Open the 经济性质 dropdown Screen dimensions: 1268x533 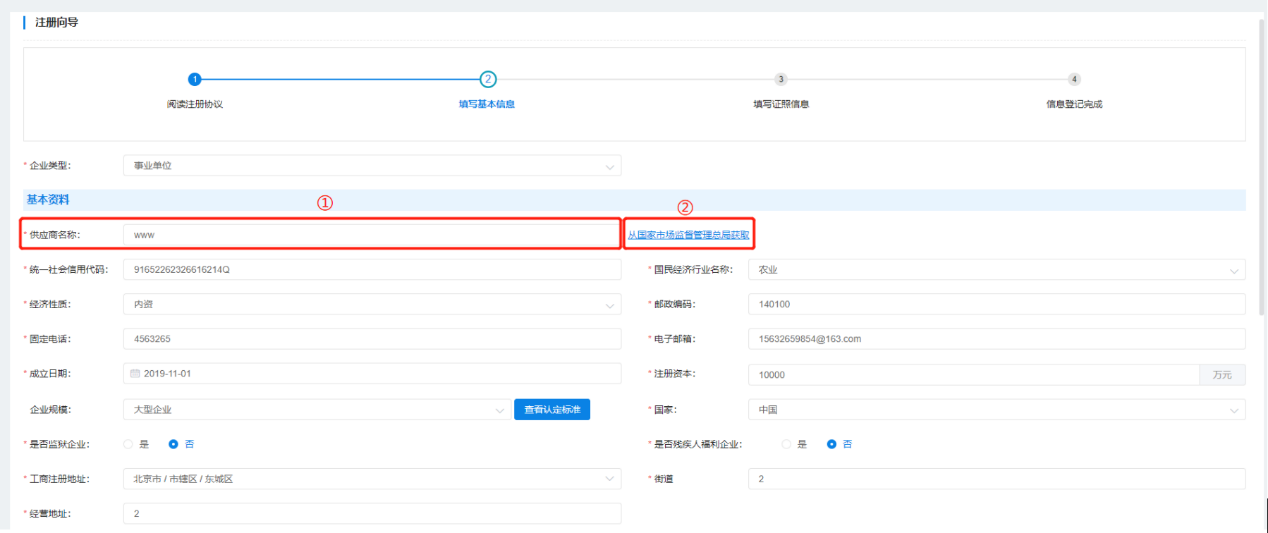click(x=371, y=304)
